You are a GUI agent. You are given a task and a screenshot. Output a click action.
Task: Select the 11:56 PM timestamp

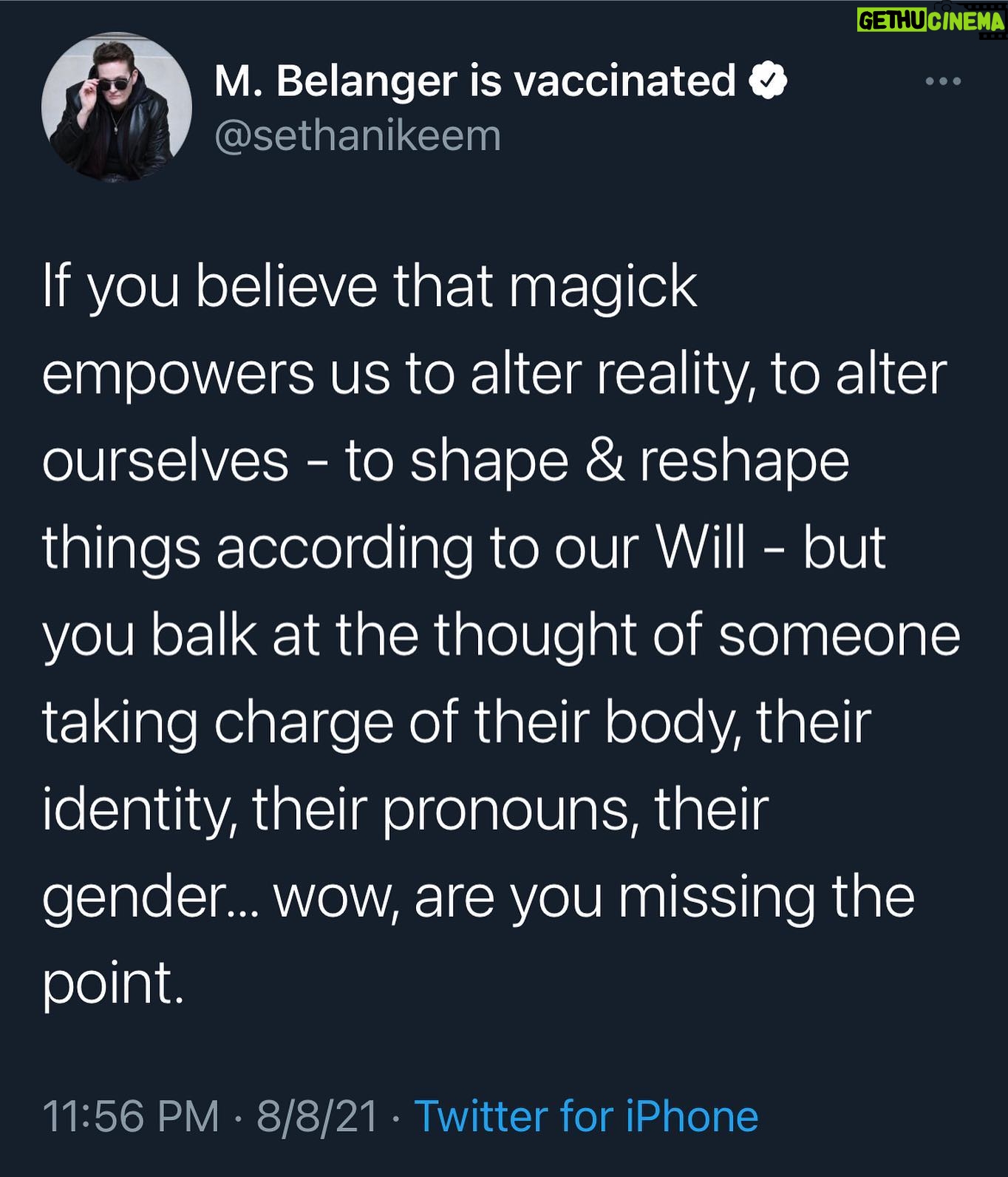(131, 1116)
